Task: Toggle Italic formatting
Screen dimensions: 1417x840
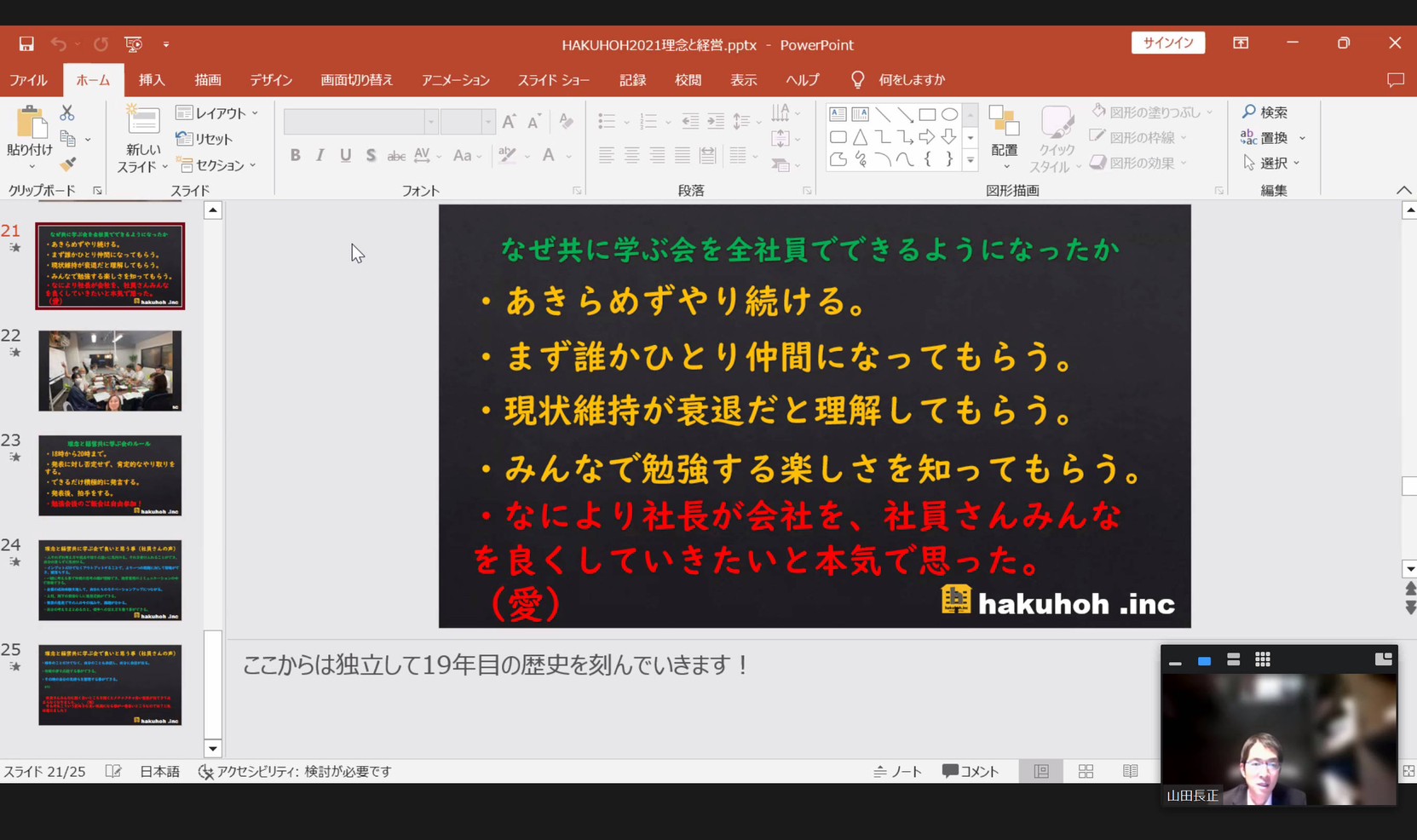Action: [x=320, y=155]
